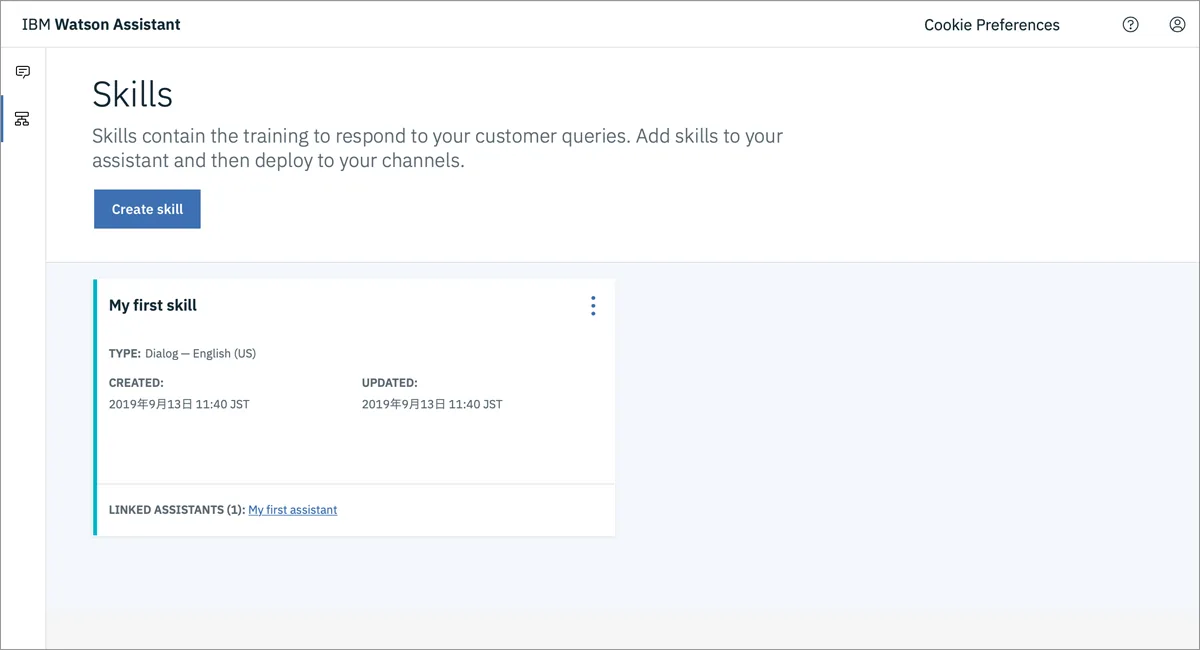This screenshot has height=650, width=1200.
Task: Open My first skill options menu
Action: pos(593,306)
